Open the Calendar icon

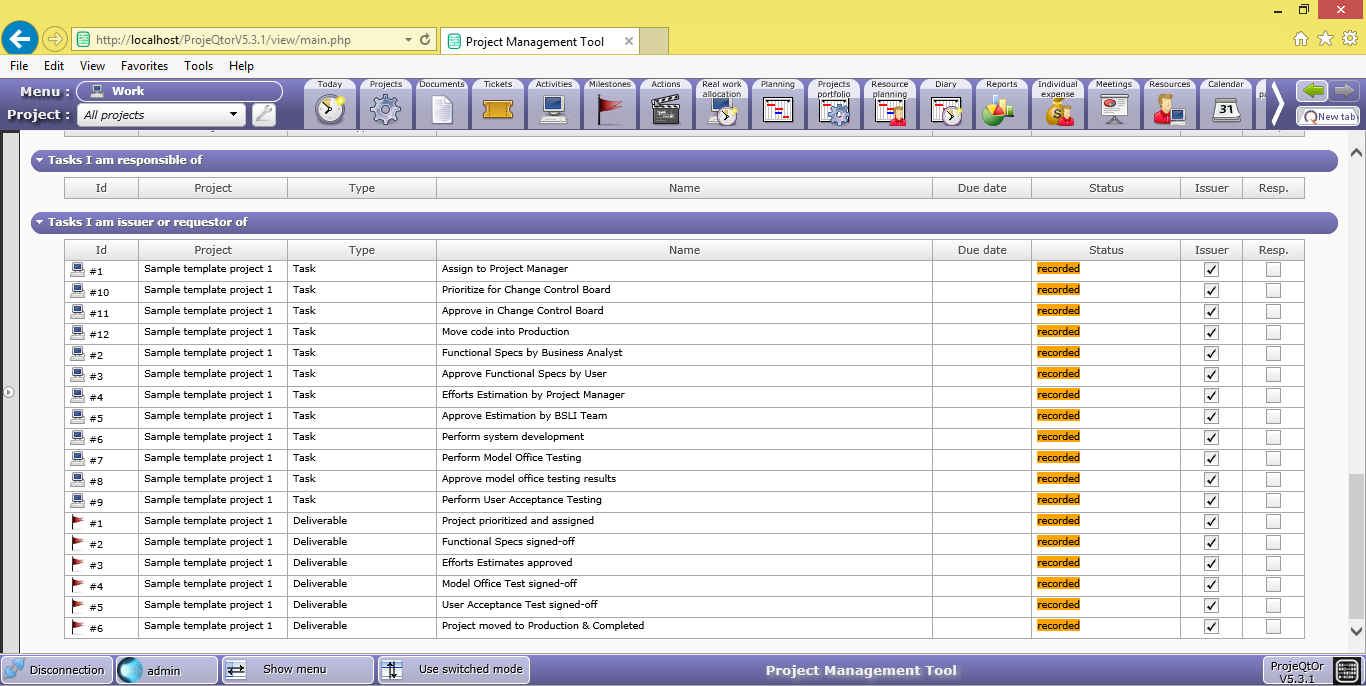click(x=1225, y=109)
